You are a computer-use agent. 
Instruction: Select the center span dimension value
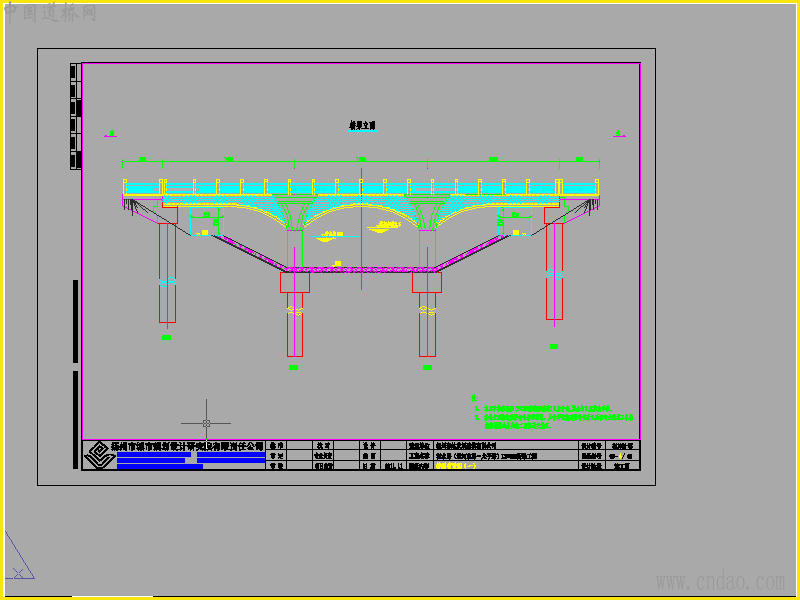(361, 159)
